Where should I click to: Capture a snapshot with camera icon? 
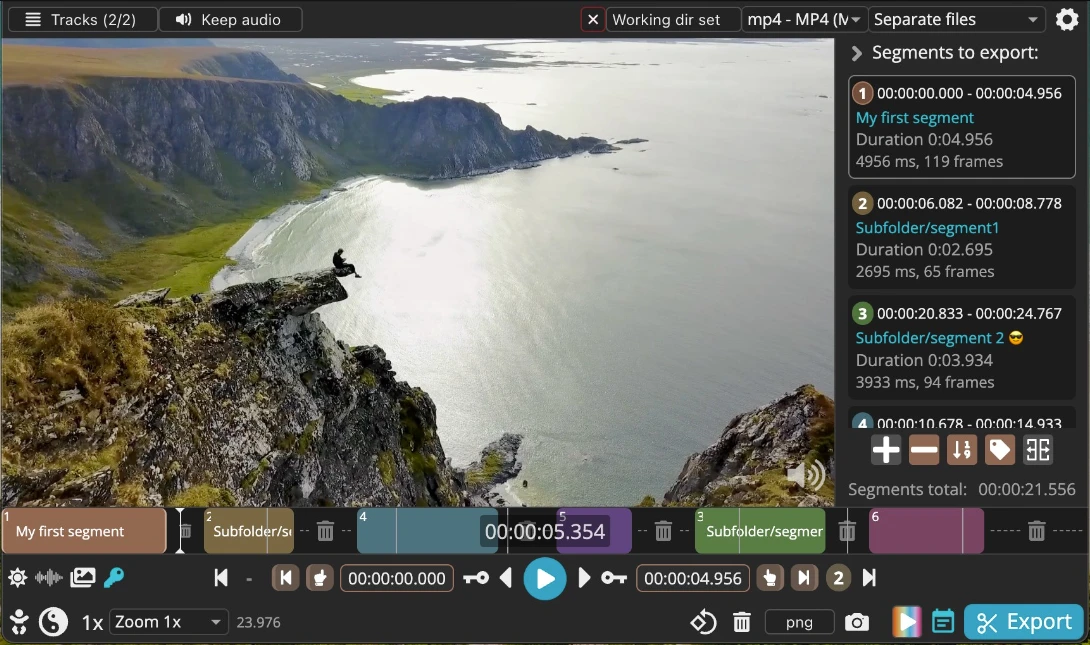(856, 622)
